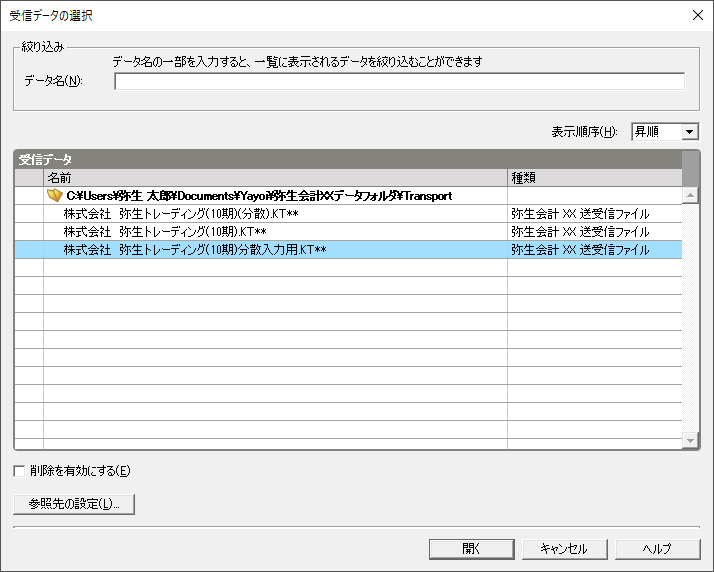Close the 受信データの選択 dialog
Screen dimensions: 714x572
pos(698,15)
